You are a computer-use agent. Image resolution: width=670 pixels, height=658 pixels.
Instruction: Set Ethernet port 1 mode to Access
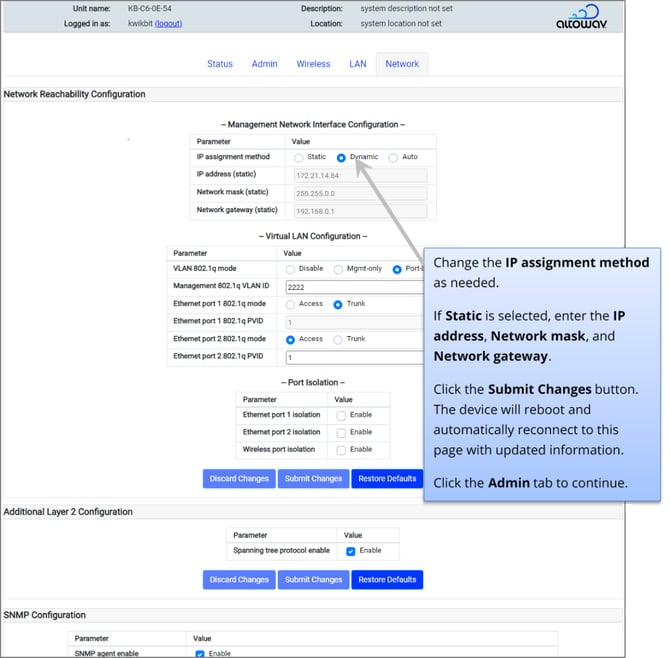(290, 305)
